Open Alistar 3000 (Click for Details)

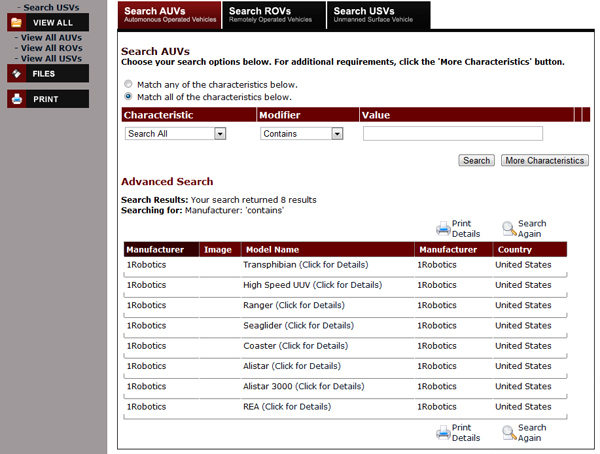(303, 386)
